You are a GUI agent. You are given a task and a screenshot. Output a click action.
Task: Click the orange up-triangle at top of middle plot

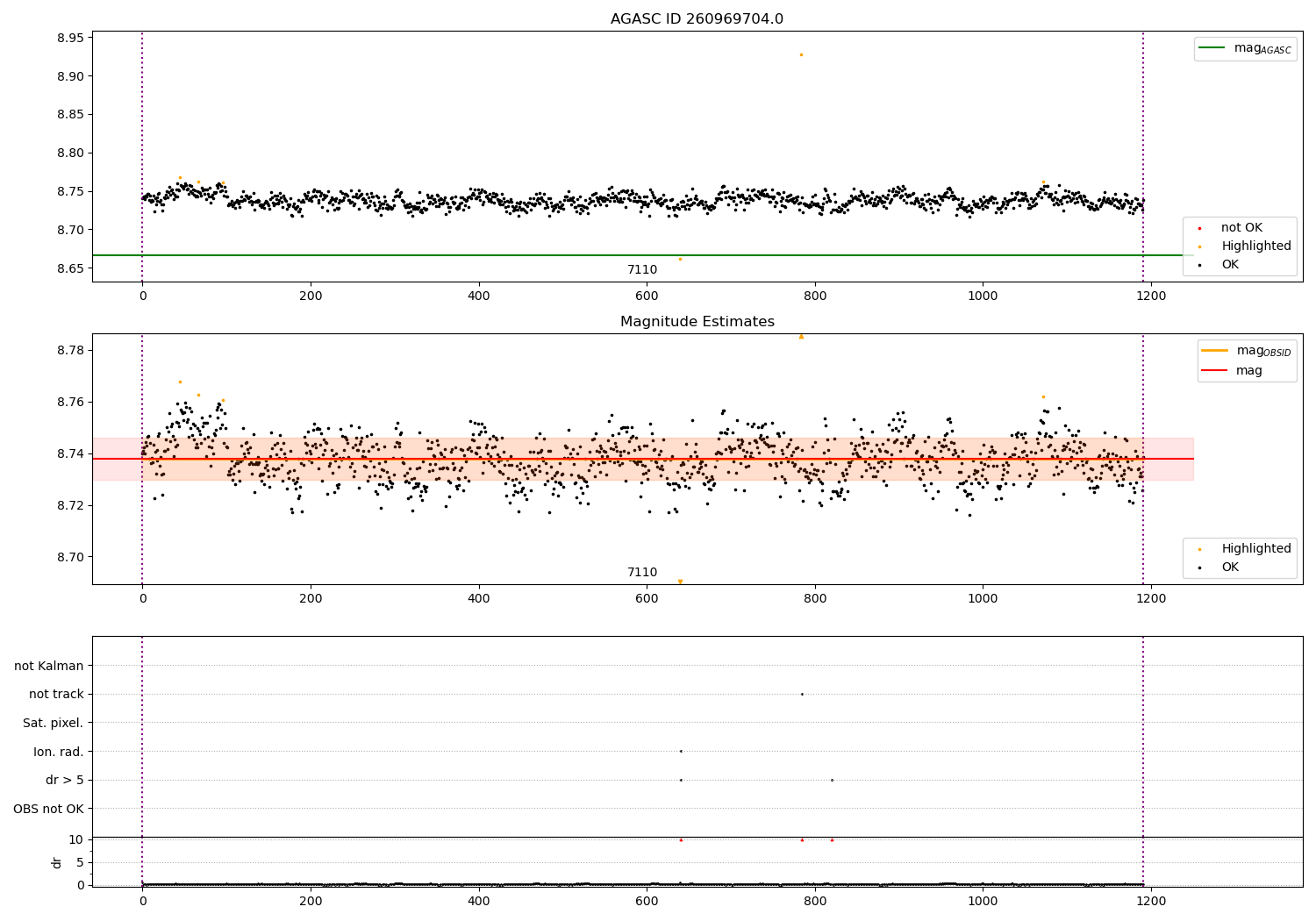pyautogui.click(x=801, y=336)
